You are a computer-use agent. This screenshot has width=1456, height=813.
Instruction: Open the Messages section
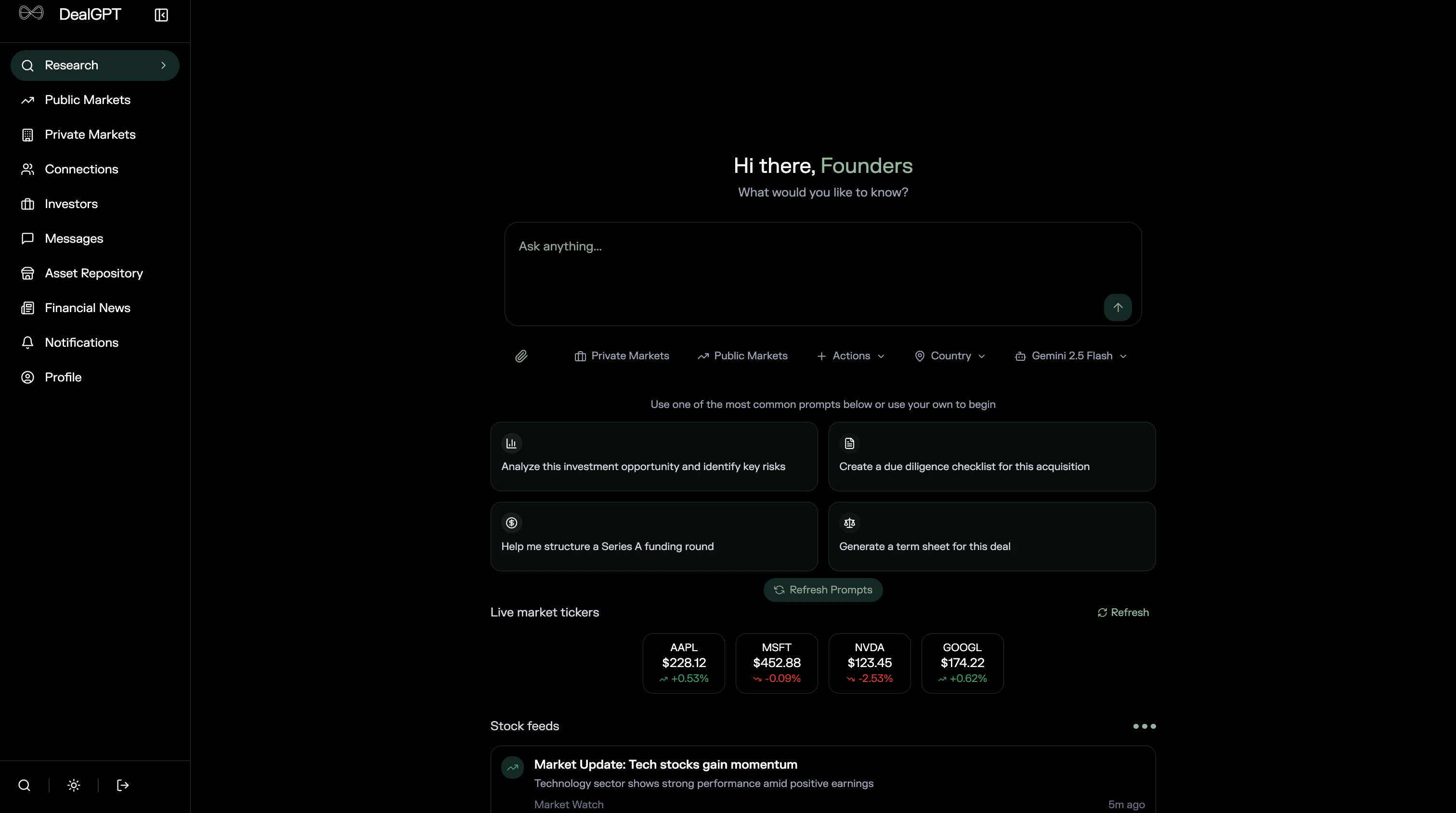tap(74, 238)
